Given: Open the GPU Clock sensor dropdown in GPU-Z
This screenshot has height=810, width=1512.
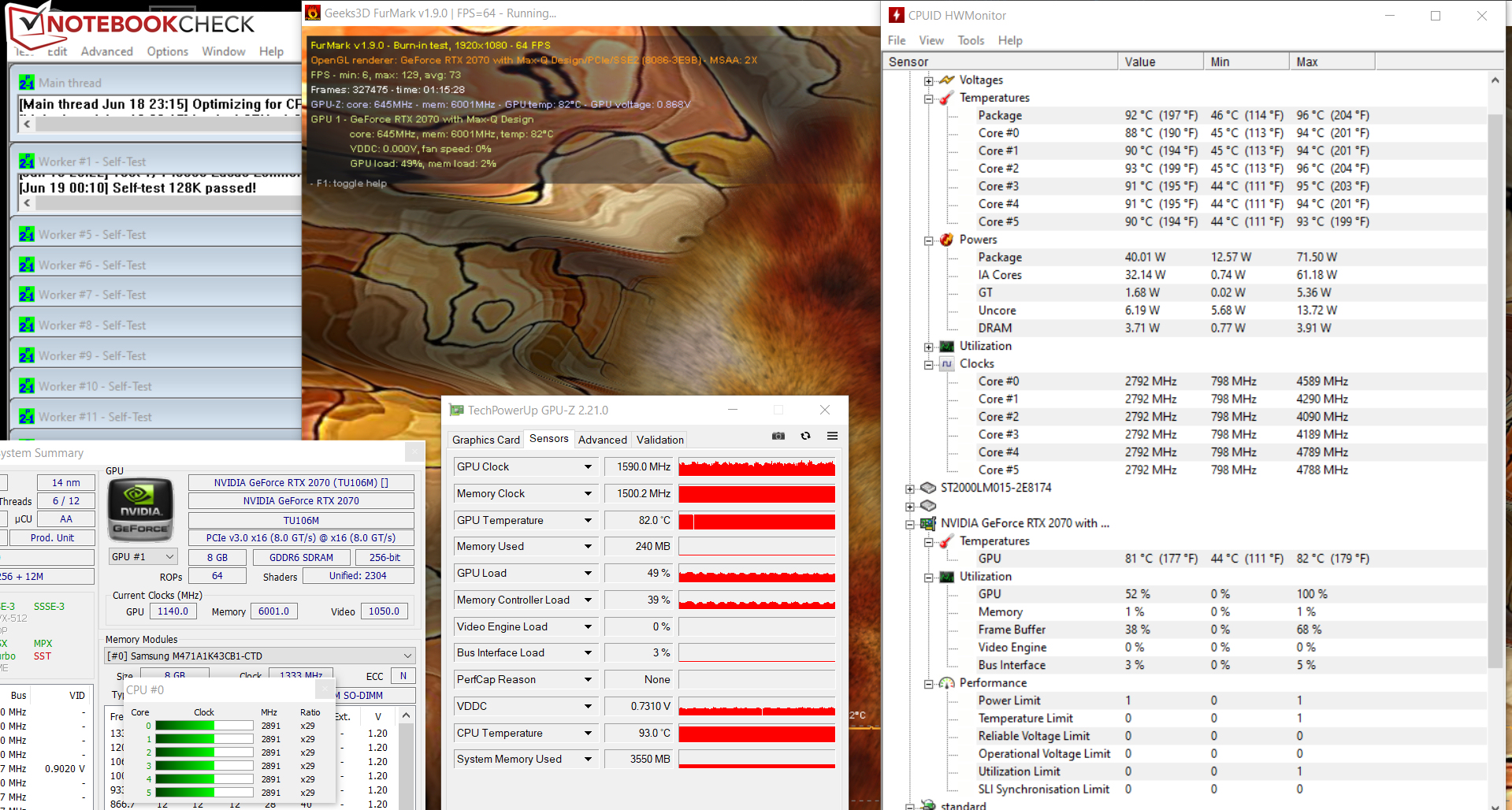Looking at the screenshot, I should point(588,466).
